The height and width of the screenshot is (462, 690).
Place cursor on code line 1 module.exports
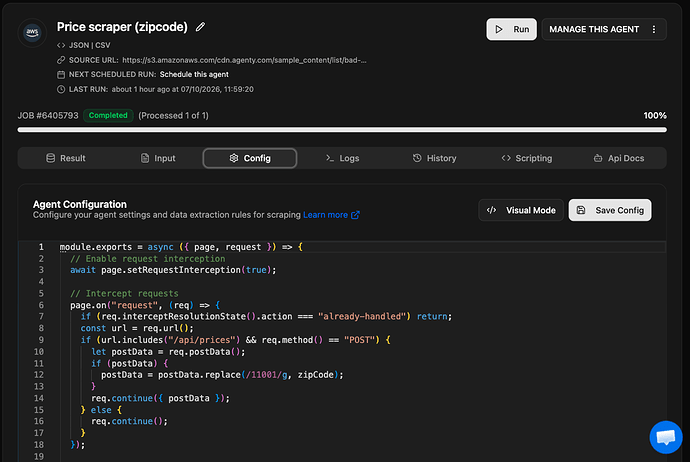click(x=95, y=247)
